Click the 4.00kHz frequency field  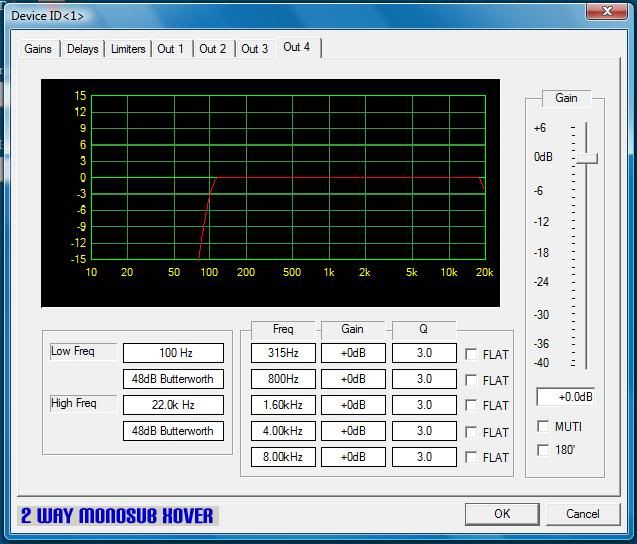[x=283, y=431]
